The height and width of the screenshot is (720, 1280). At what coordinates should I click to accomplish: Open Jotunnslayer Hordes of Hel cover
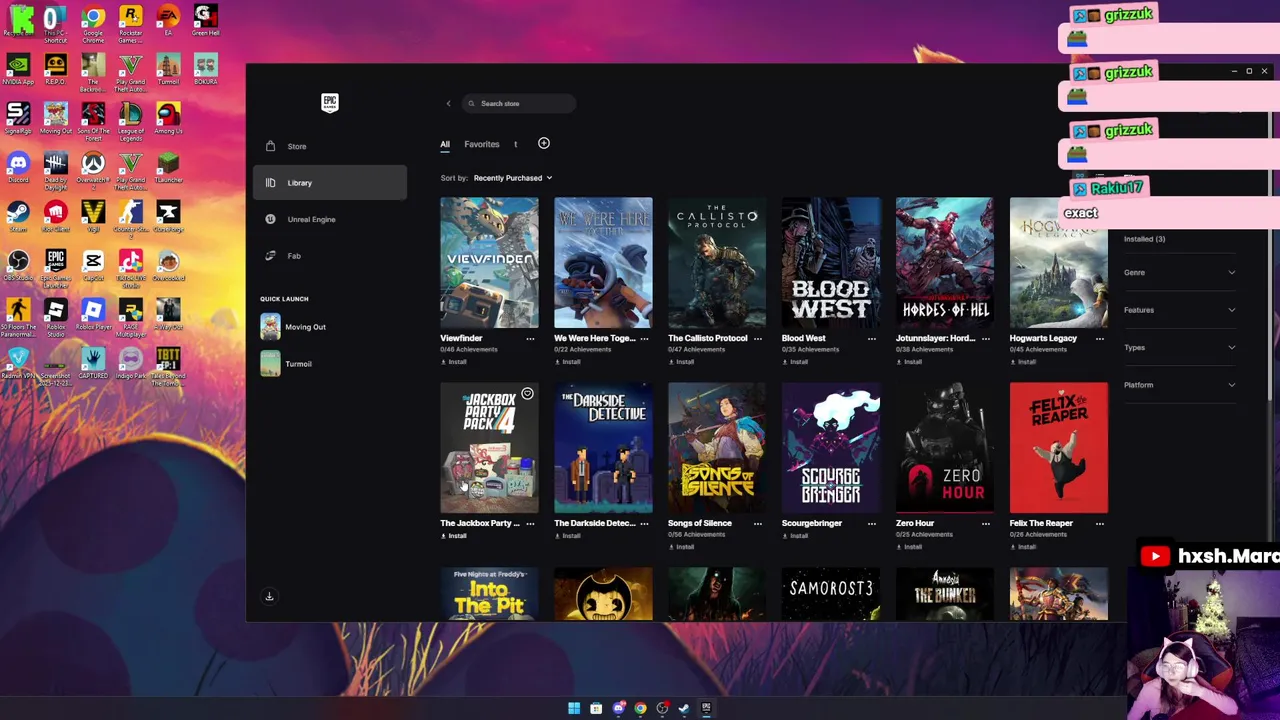pos(945,263)
